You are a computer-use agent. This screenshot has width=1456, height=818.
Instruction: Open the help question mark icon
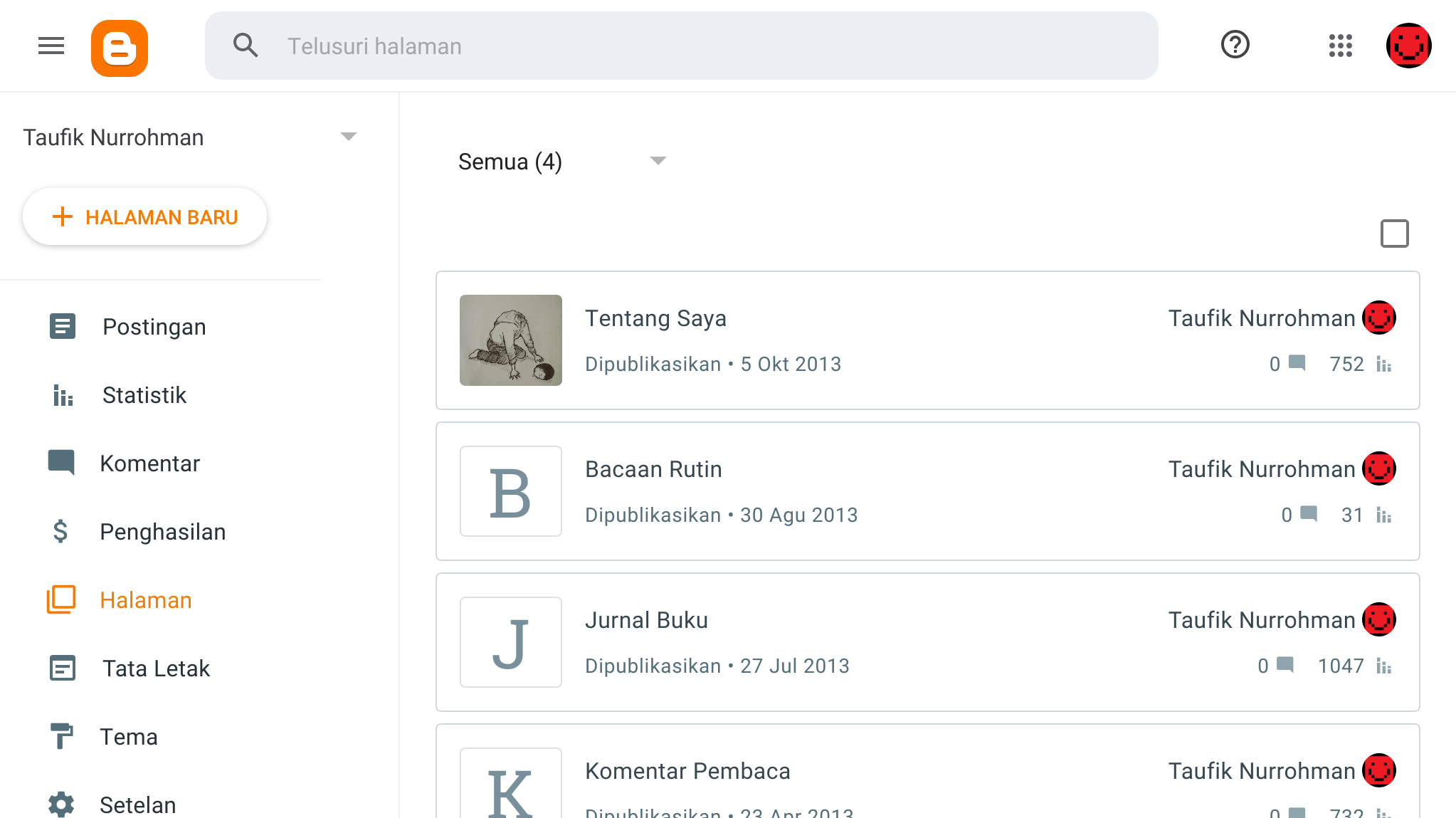[1235, 44]
